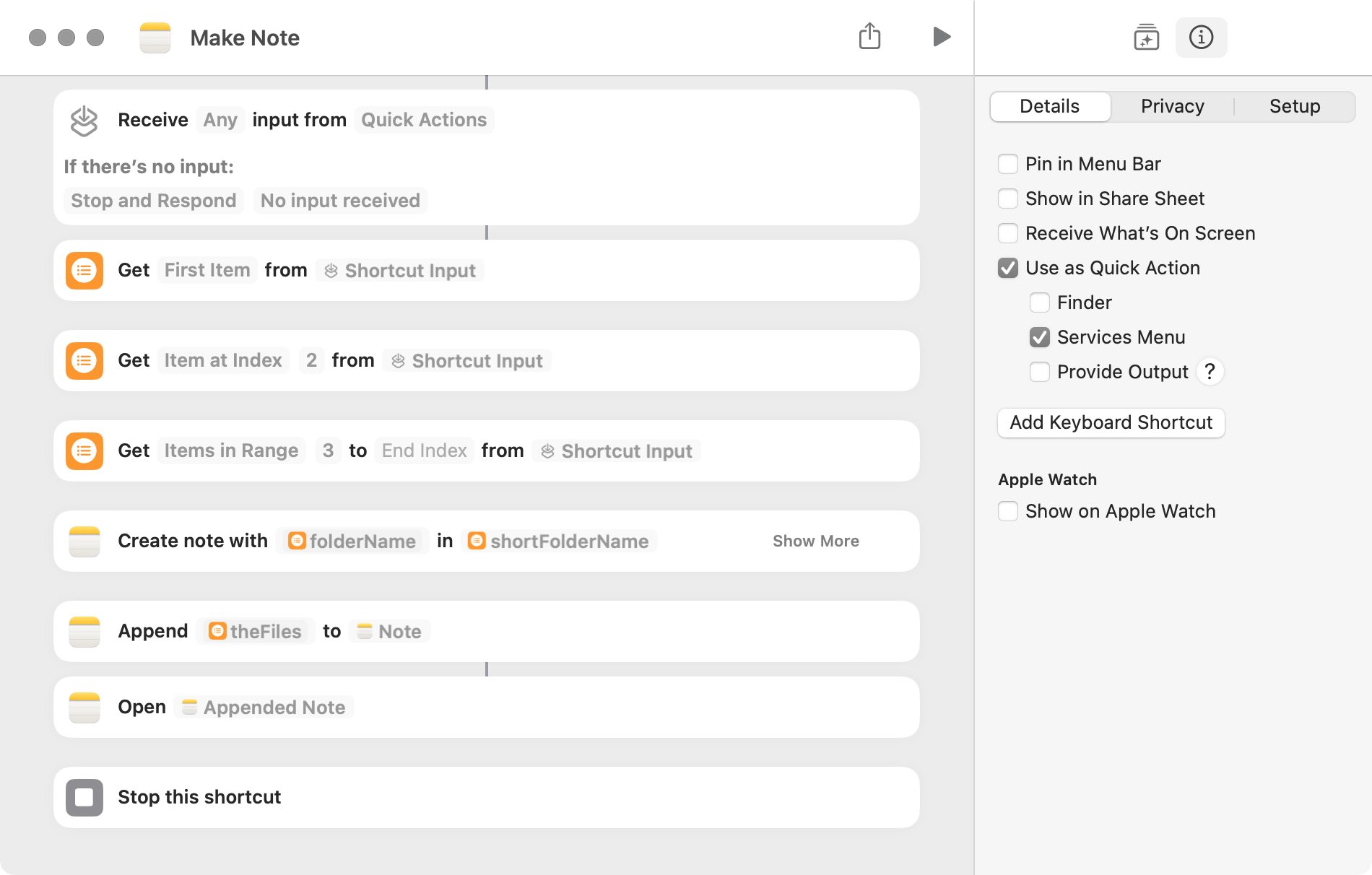Open the Items in Range selector
The width and height of the screenshot is (1372, 875).
231,450
